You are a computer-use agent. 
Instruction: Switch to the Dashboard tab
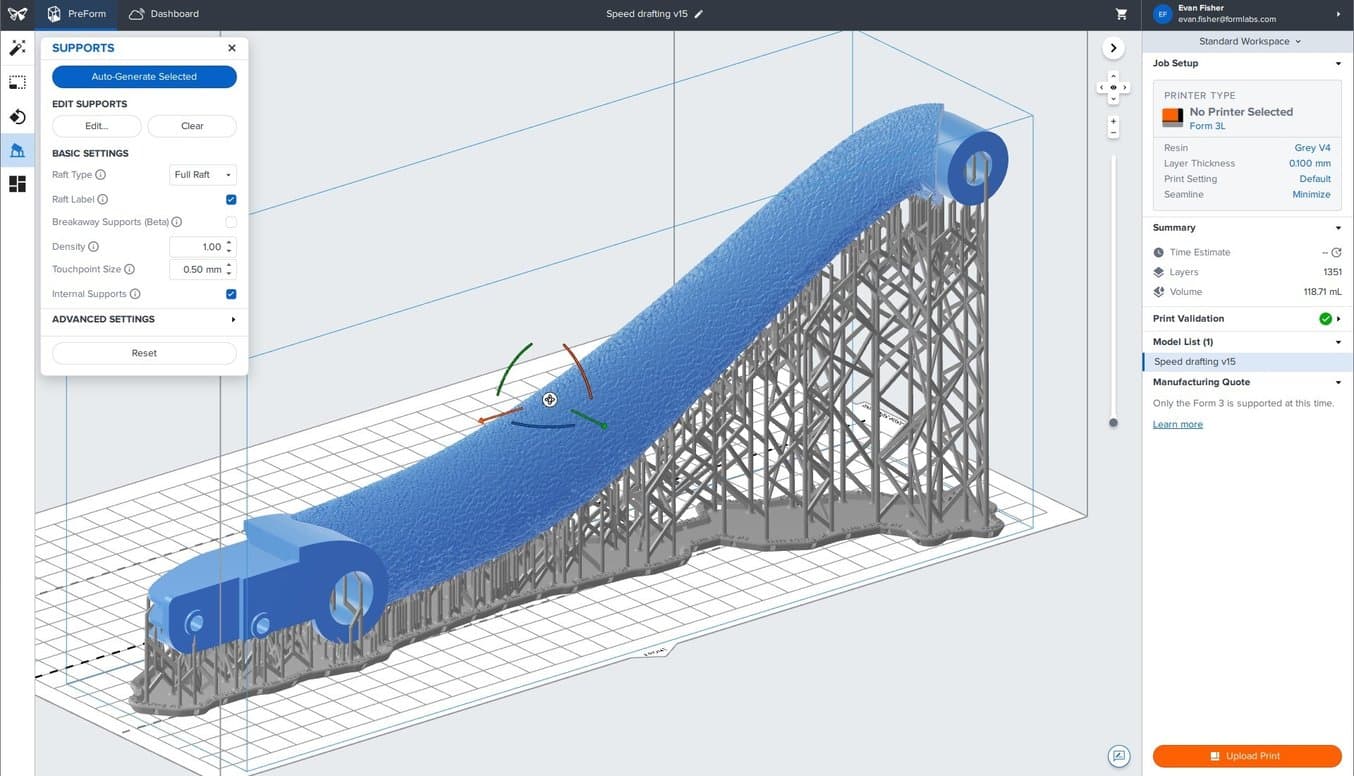click(164, 14)
